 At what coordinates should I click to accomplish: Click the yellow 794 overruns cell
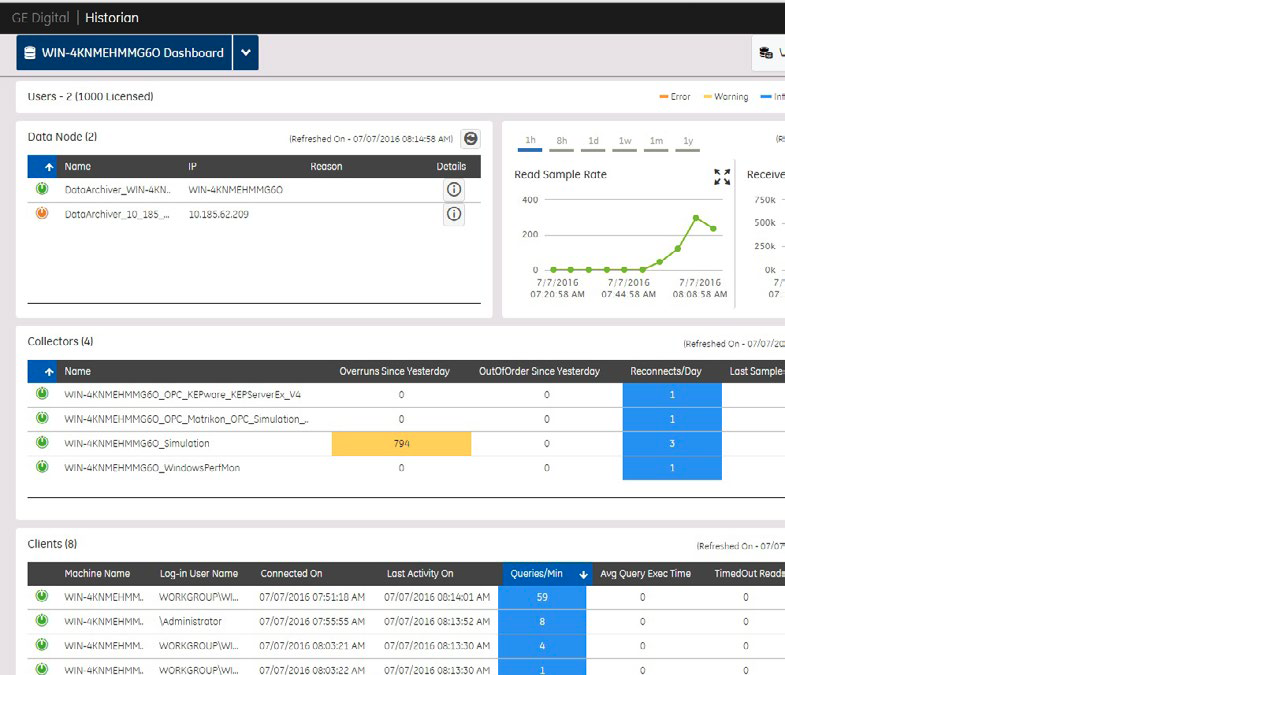coord(401,443)
